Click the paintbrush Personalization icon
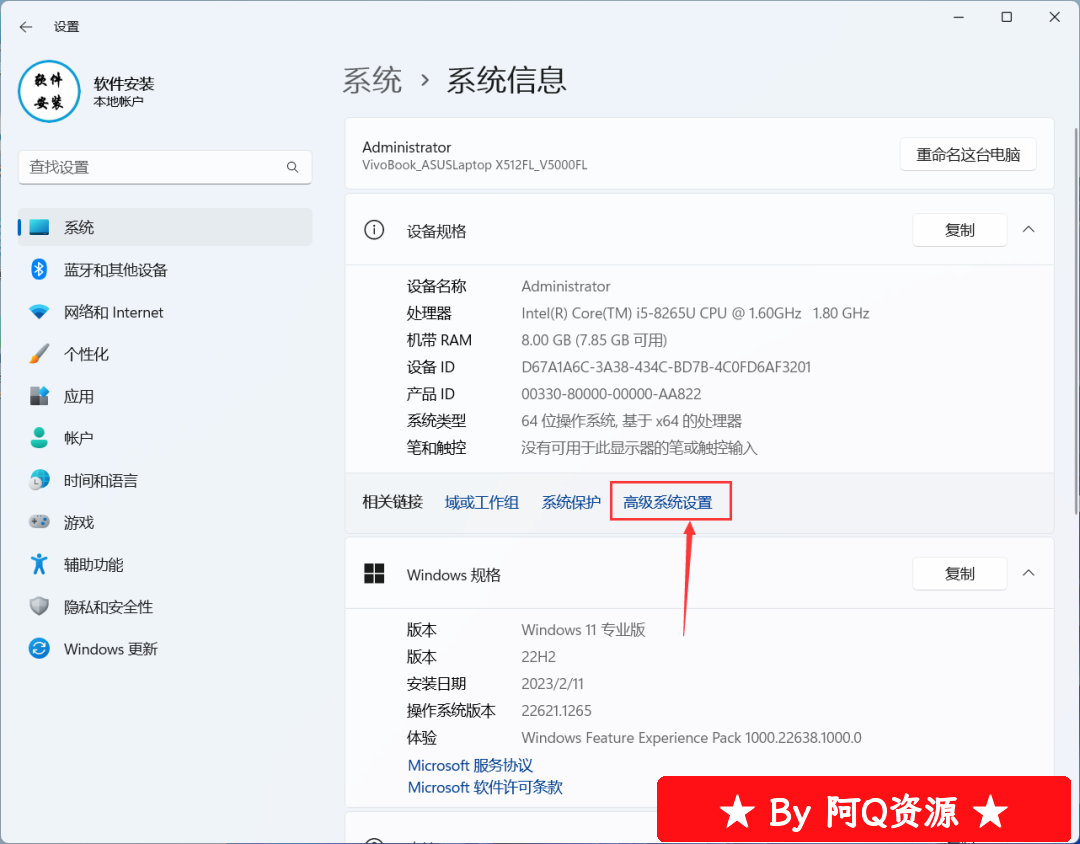 tap(39, 354)
